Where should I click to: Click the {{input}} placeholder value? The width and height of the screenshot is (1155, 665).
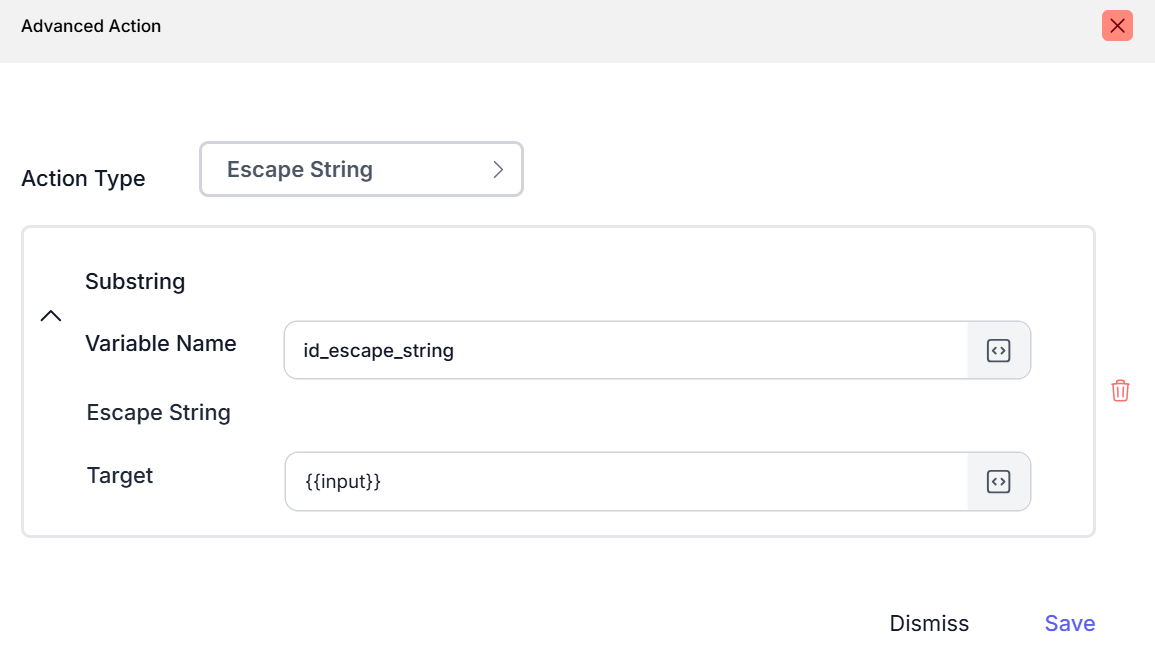click(x=343, y=482)
